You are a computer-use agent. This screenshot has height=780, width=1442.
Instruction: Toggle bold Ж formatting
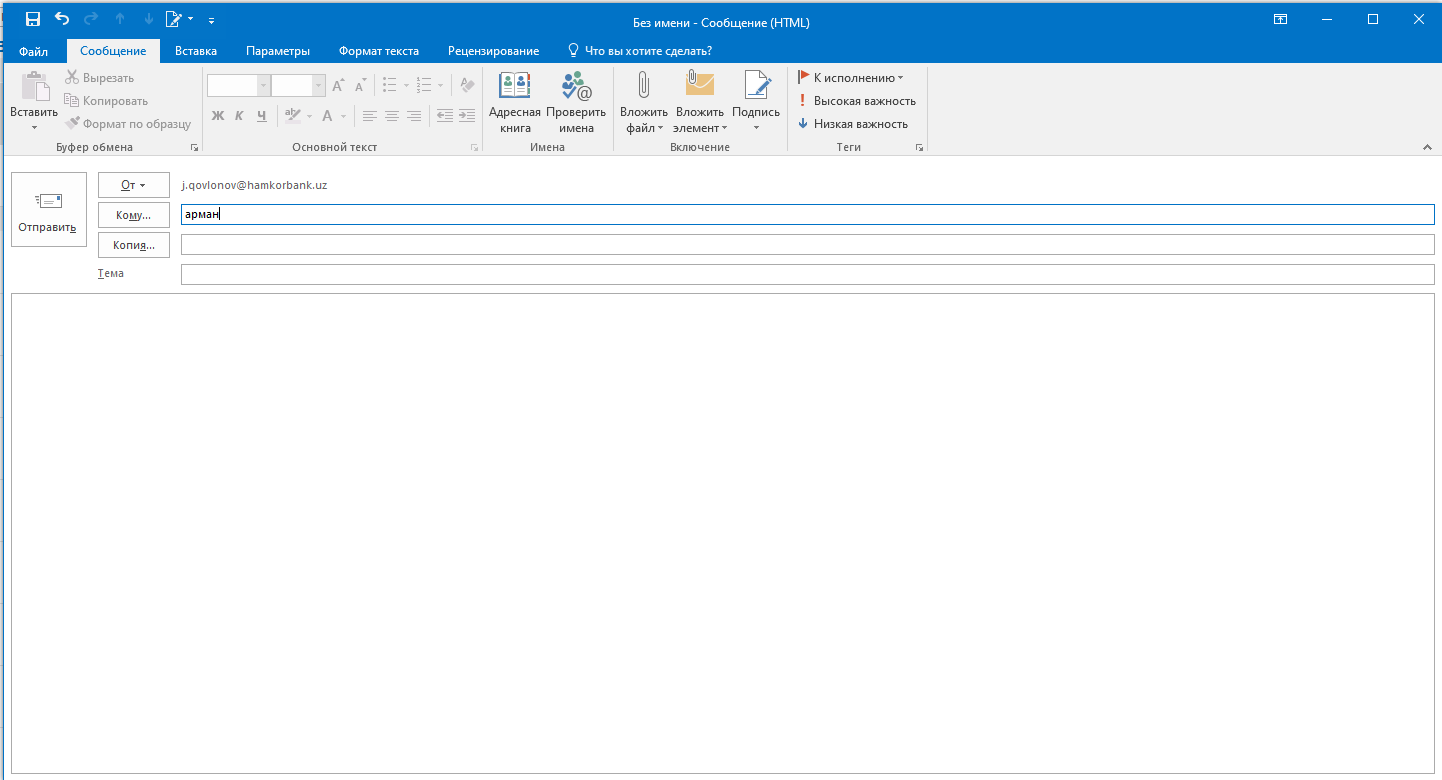click(x=217, y=116)
